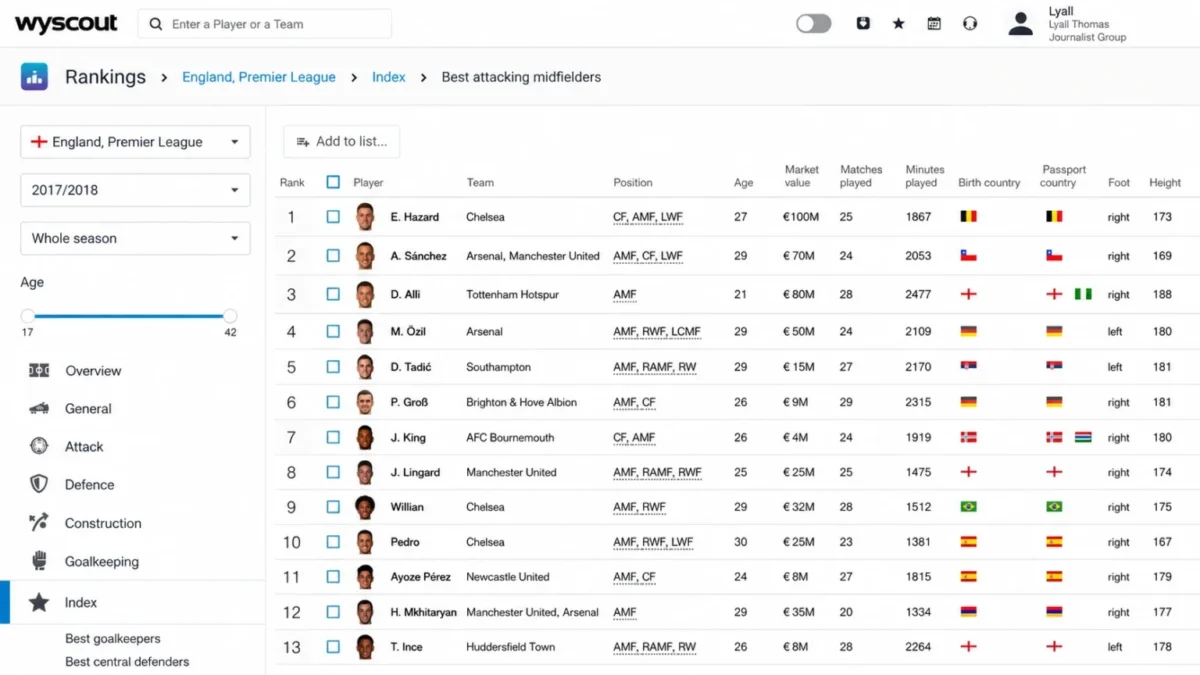
Task: Check the box for D. Tadić
Action: 333,367
